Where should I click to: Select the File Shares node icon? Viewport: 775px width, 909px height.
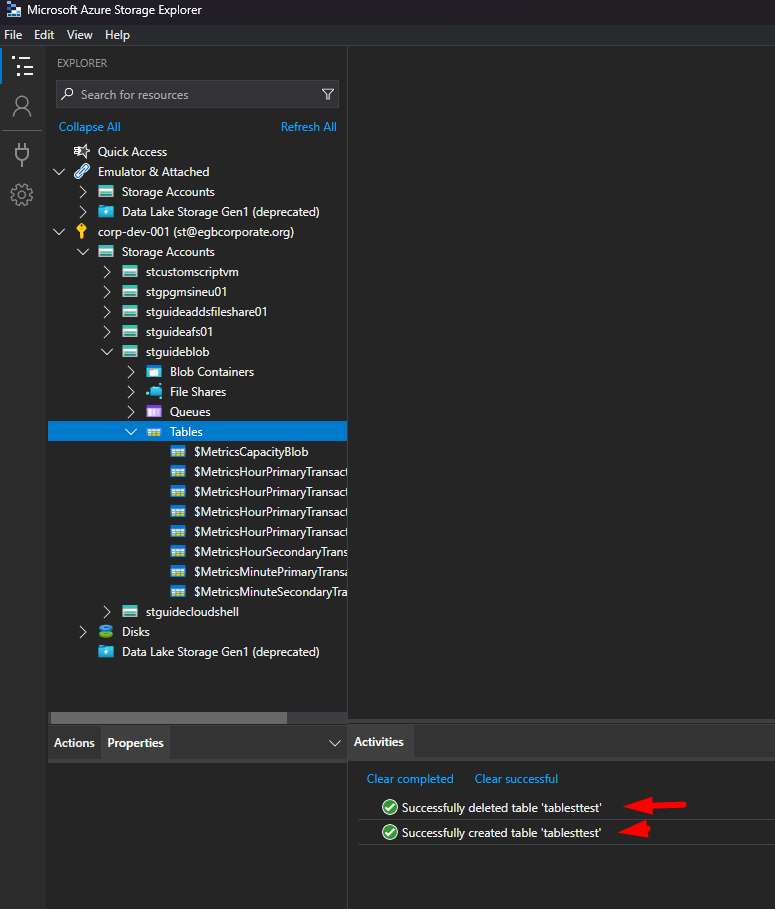[155, 391]
